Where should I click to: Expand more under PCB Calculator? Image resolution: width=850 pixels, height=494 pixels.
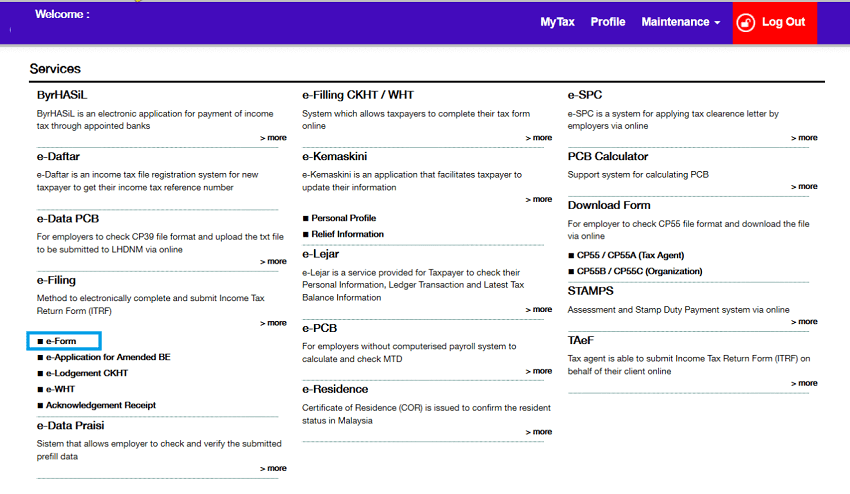[x=804, y=186]
